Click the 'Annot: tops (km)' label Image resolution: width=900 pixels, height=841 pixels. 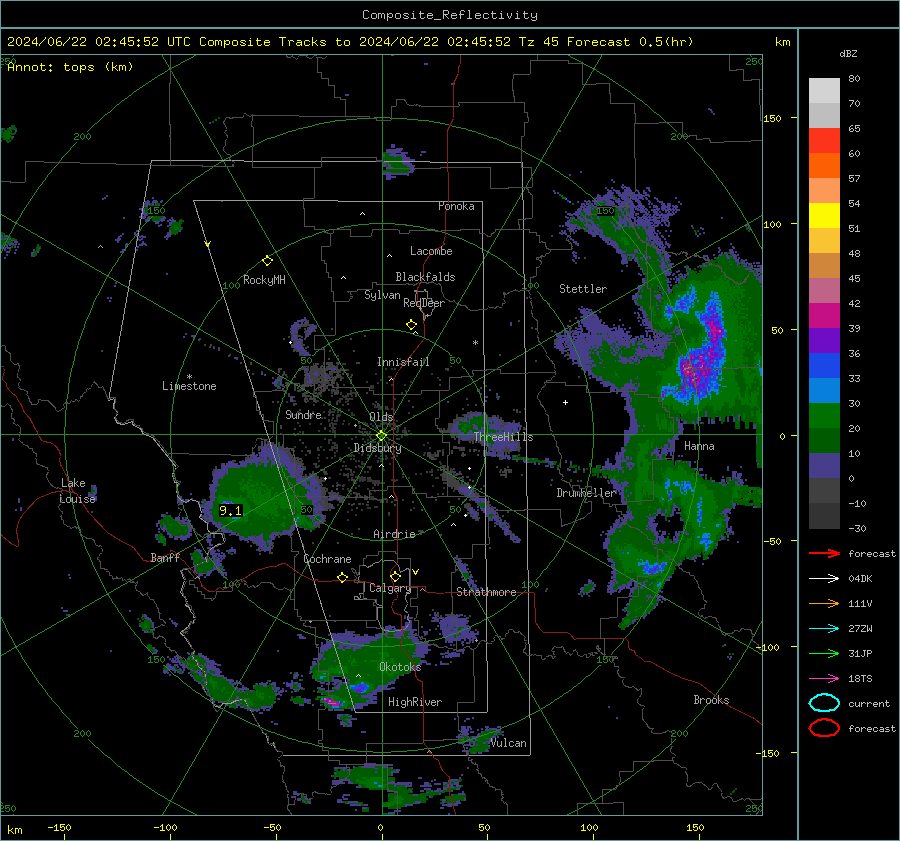pos(70,67)
